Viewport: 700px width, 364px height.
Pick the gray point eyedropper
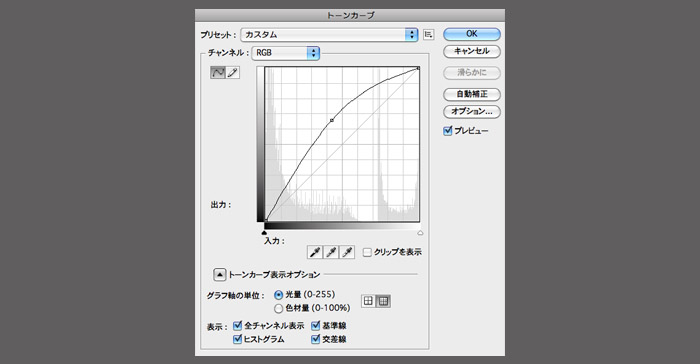click(331, 252)
